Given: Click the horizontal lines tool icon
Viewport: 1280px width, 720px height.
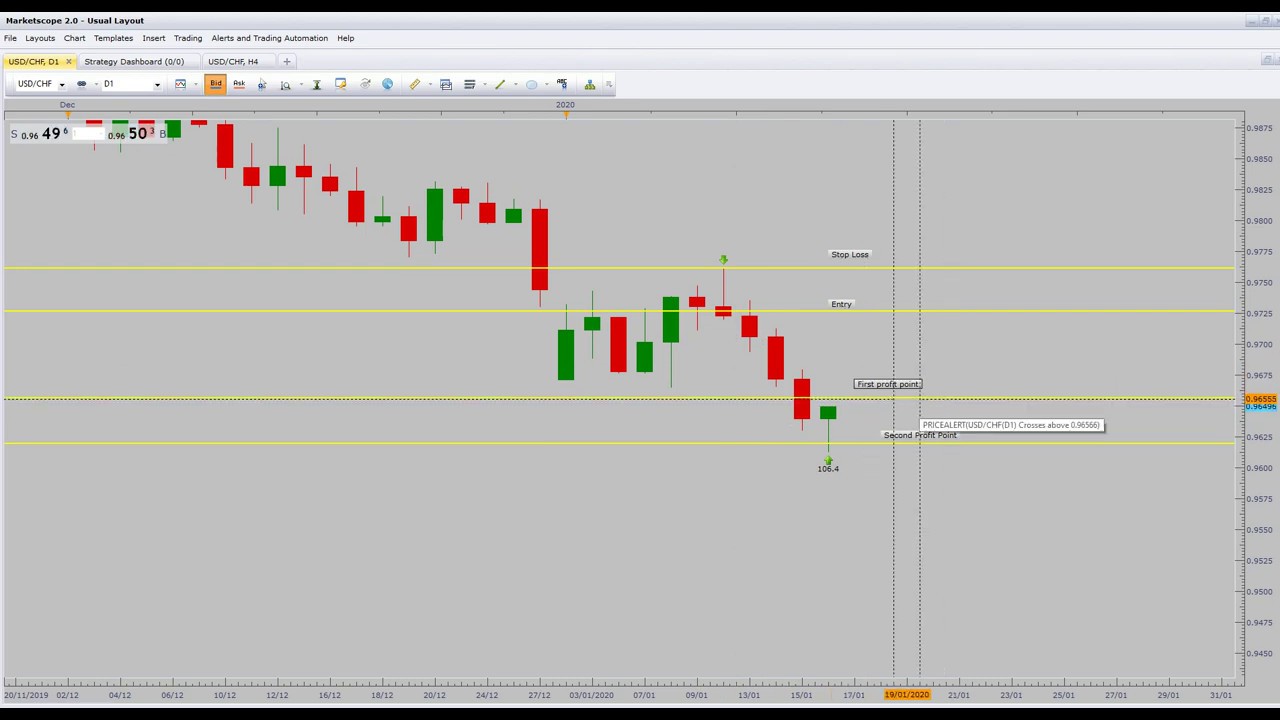Looking at the screenshot, I should [469, 84].
